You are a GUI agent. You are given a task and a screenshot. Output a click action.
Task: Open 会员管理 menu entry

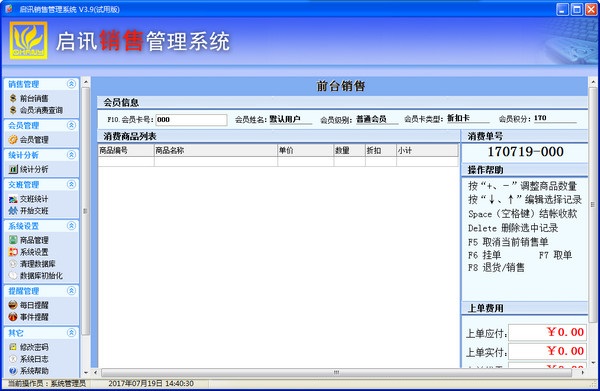[34, 140]
